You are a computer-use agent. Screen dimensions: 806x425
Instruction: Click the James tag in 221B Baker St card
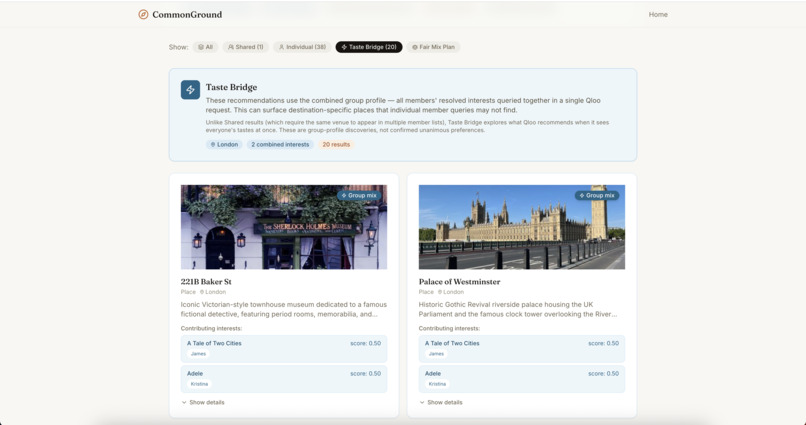pyautogui.click(x=198, y=354)
